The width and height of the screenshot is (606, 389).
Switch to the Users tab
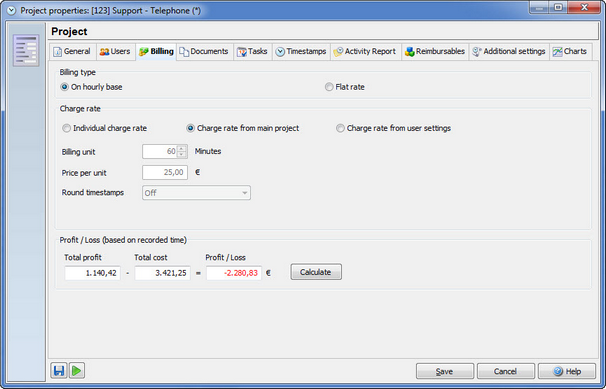click(115, 52)
